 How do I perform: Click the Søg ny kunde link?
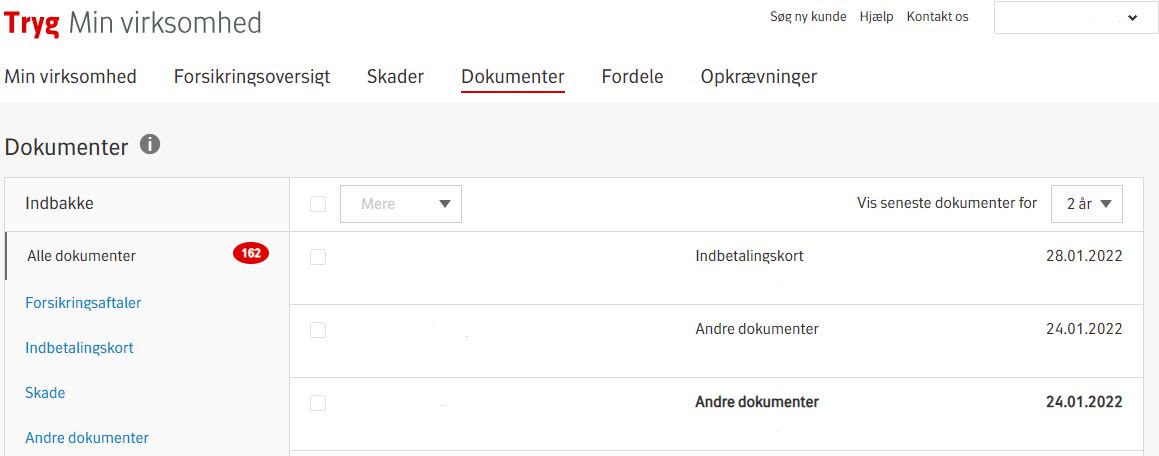[808, 17]
